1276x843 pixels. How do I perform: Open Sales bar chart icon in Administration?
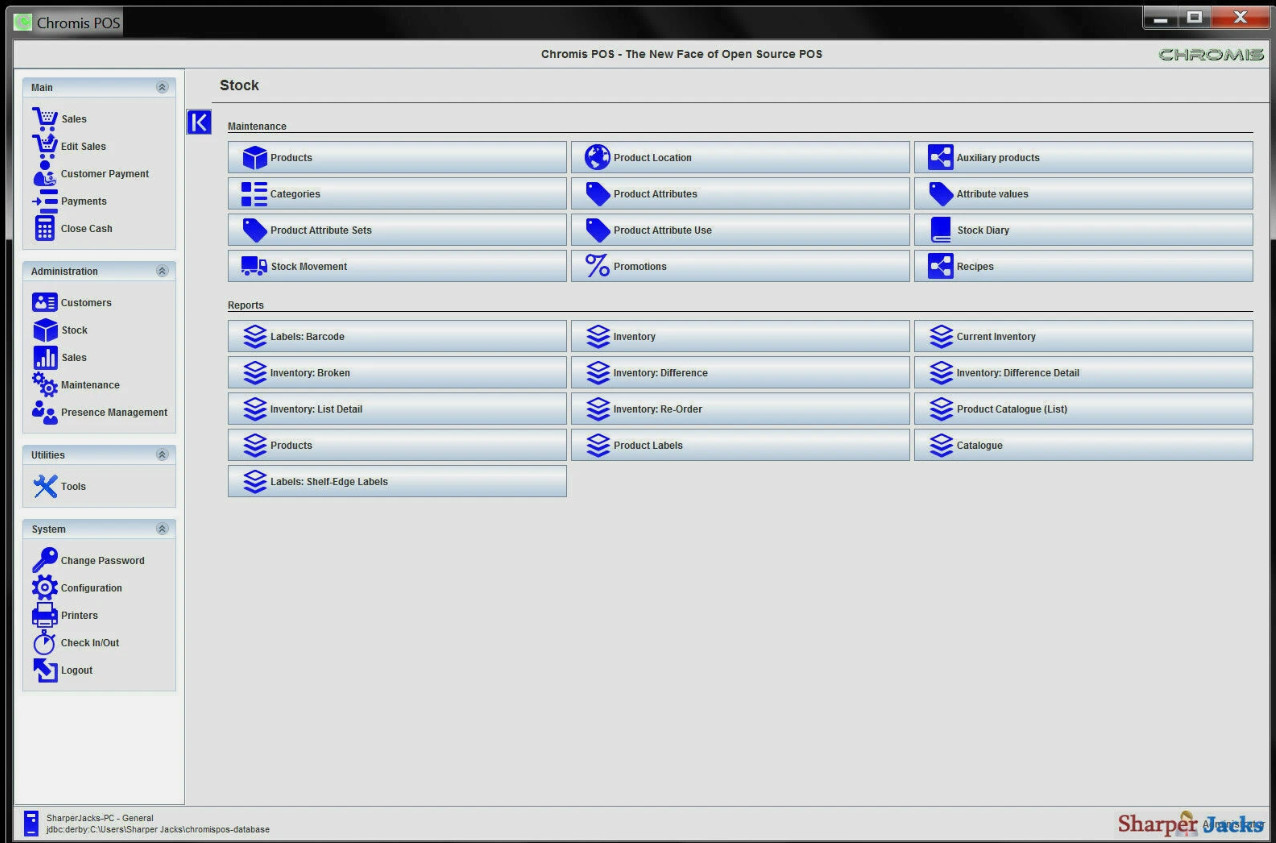pos(45,357)
